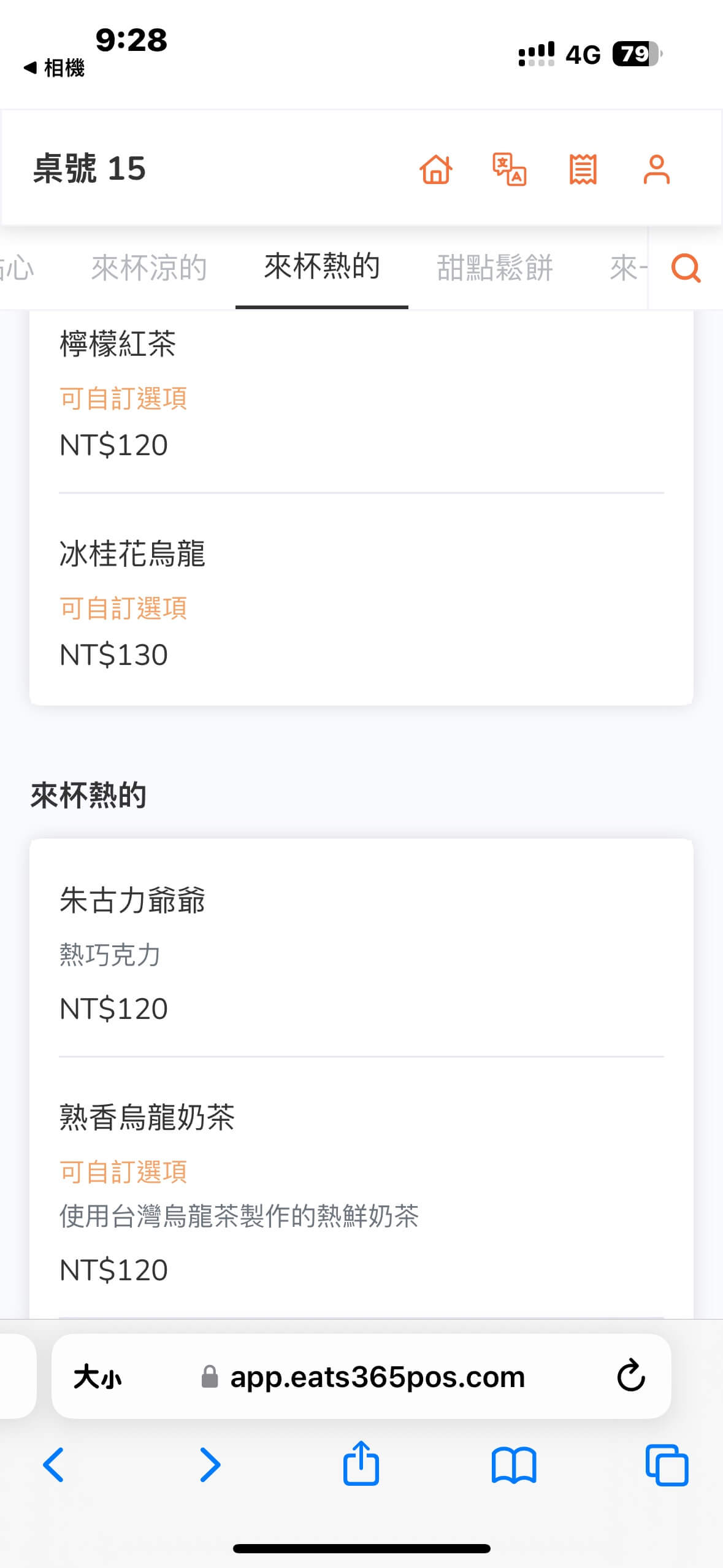Screen dimensions: 723x1568
Task: Open Safari bookmarks book icon
Action: (x=514, y=1465)
